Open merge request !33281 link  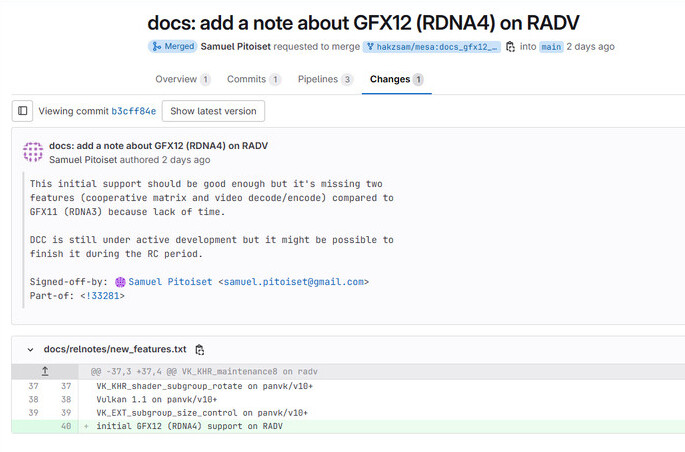[x=103, y=295]
